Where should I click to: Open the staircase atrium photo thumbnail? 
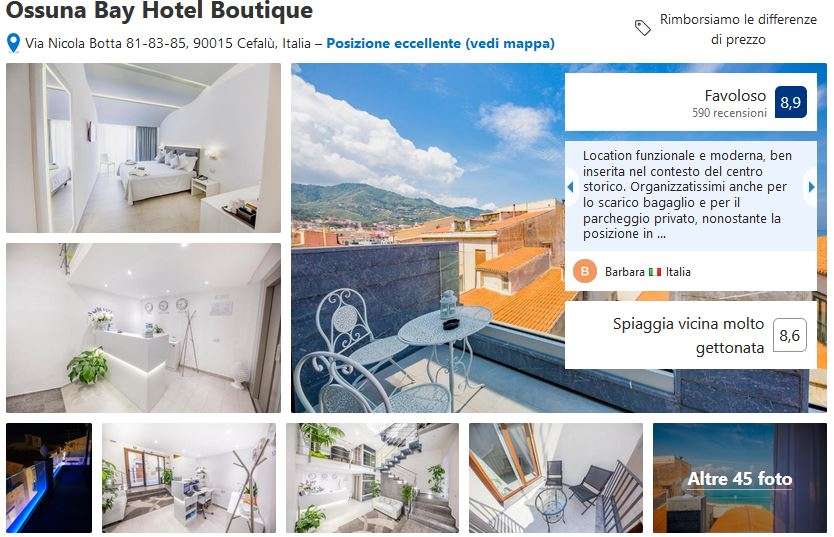[372, 478]
